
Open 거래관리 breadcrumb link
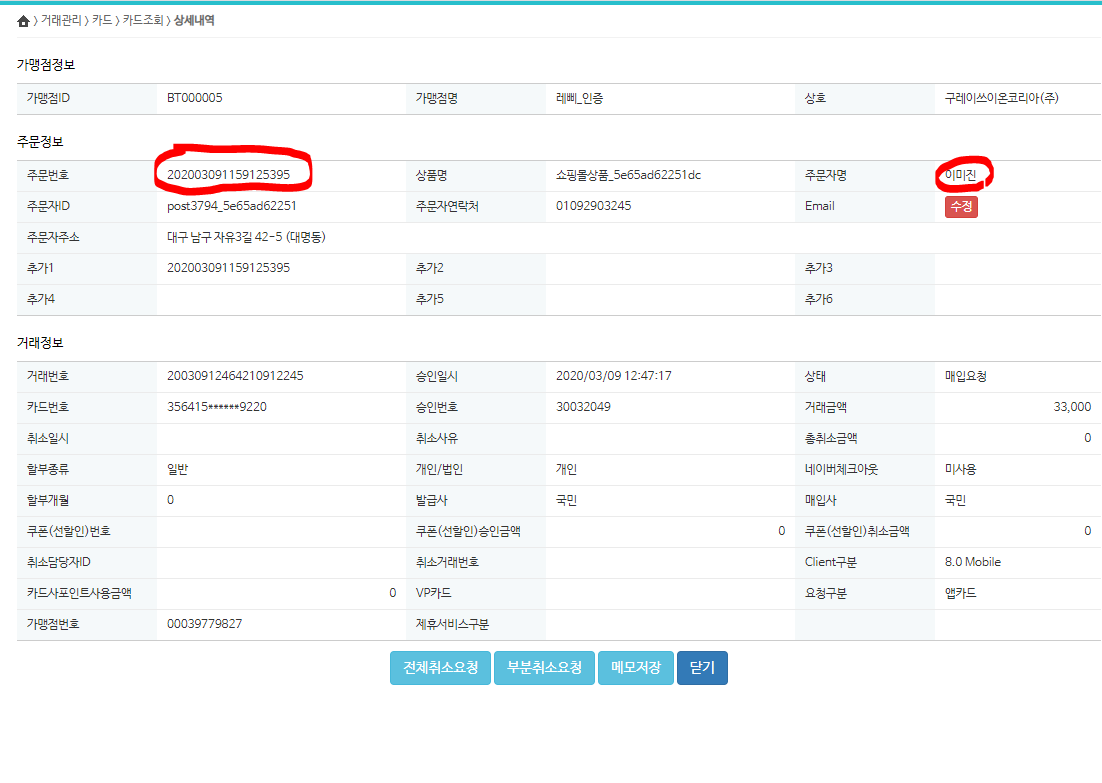(60, 20)
